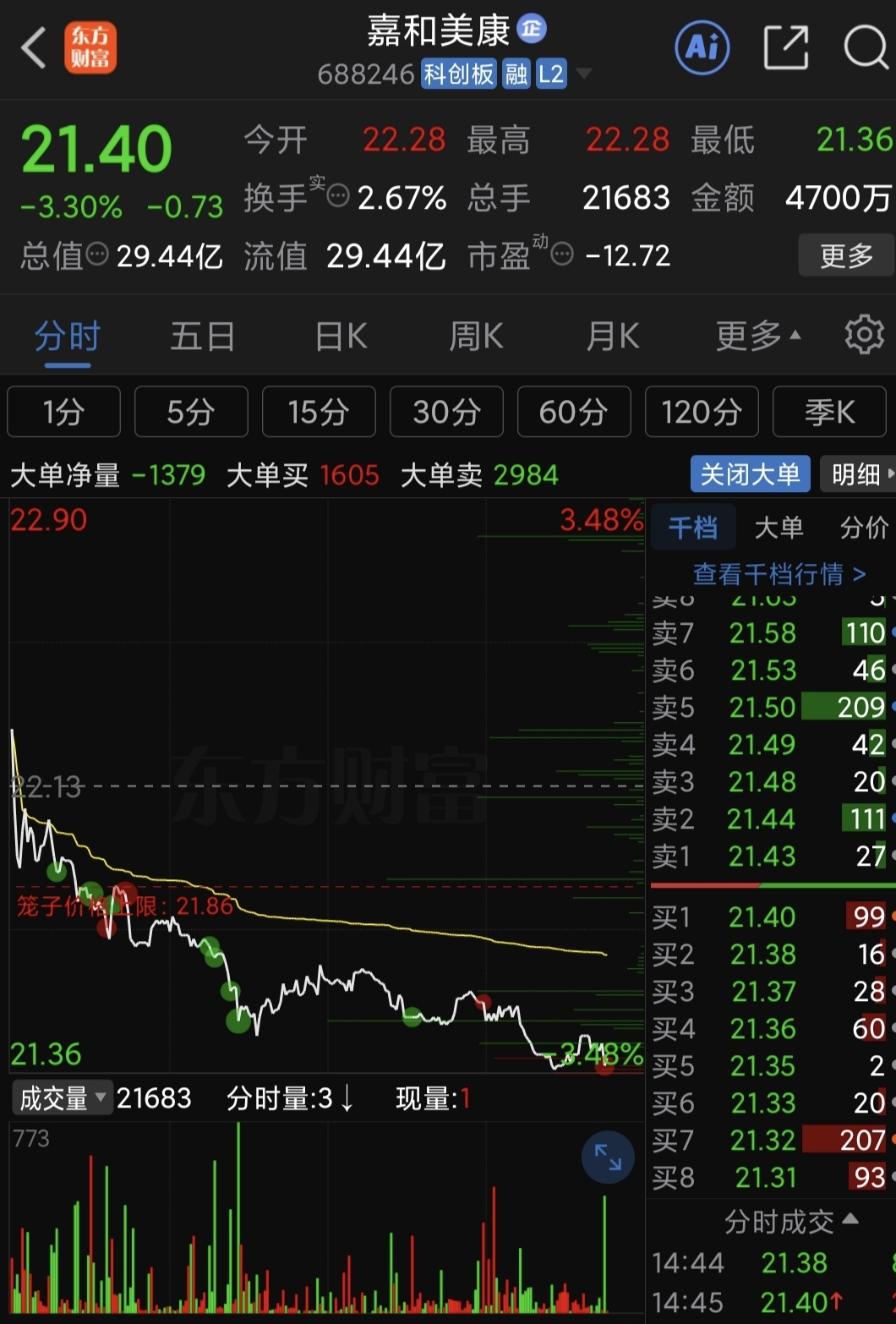Switch to 大单 tab in side panel
This screenshot has width=896, height=1324.
[779, 528]
